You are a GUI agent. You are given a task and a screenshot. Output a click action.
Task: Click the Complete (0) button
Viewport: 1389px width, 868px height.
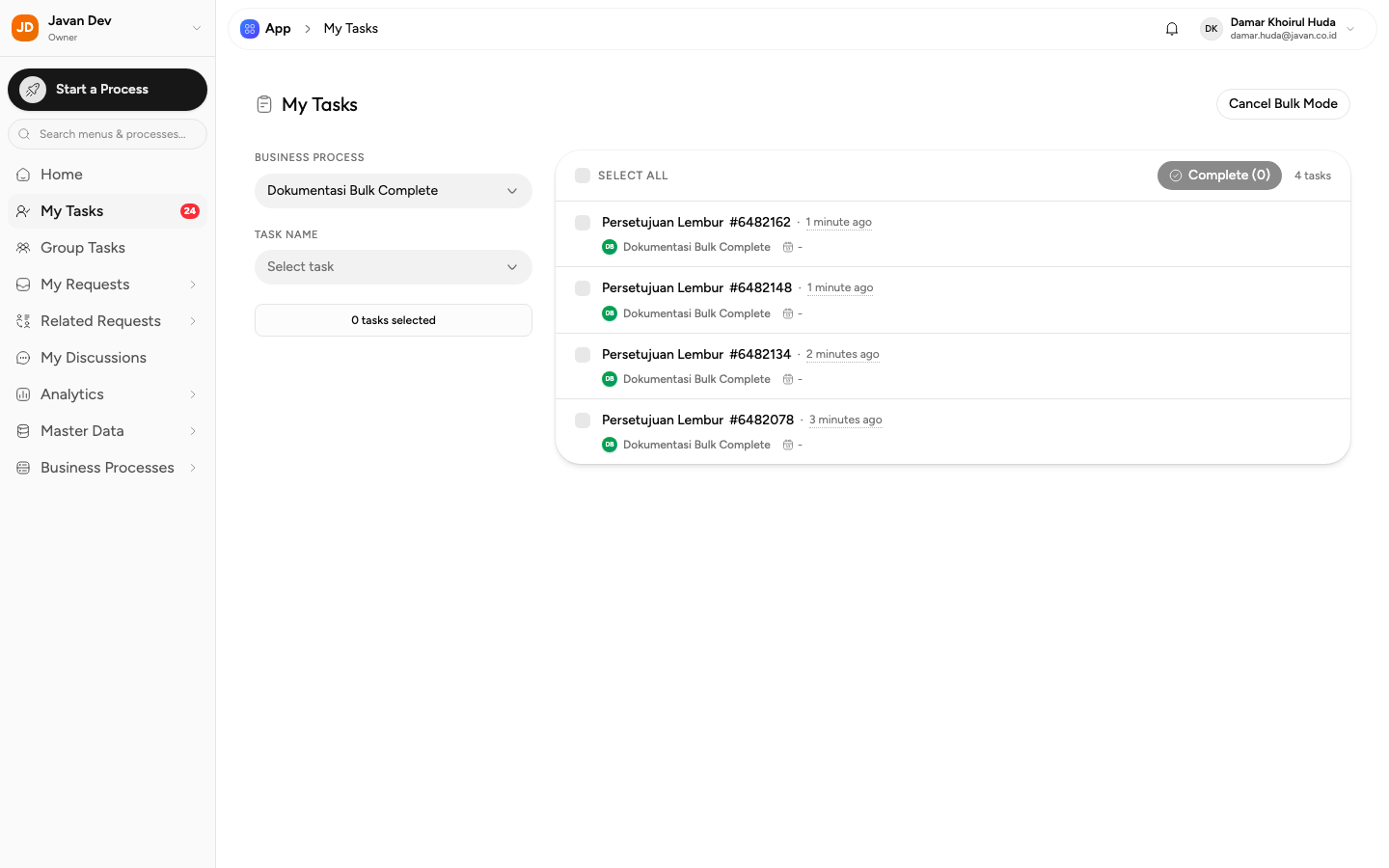pyautogui.click(x=1219, y=176)
